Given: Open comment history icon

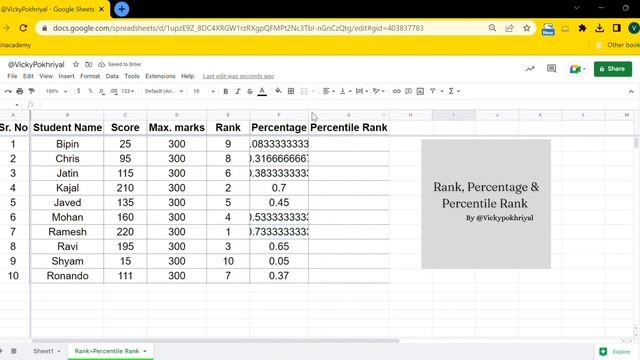Looking at the screenshot, I should (x=551, y=69).
